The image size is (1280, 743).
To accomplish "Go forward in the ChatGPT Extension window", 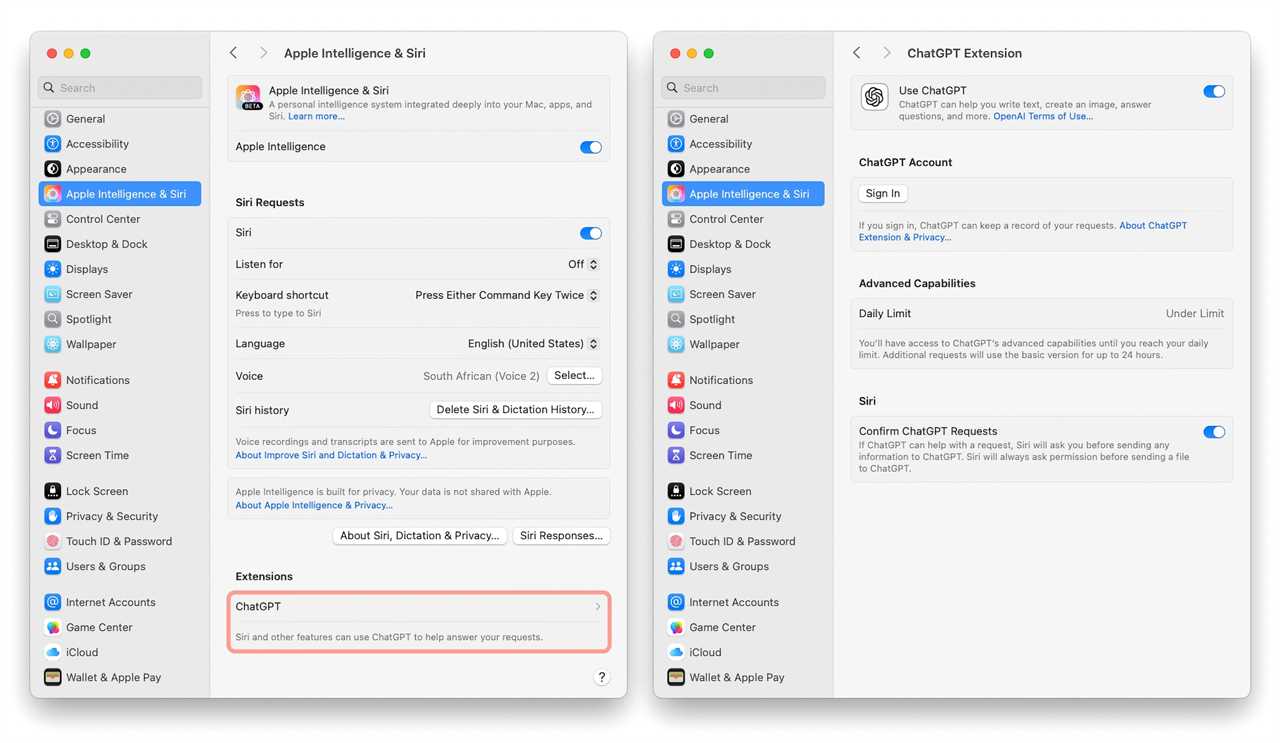I will [x=886, y=53].
